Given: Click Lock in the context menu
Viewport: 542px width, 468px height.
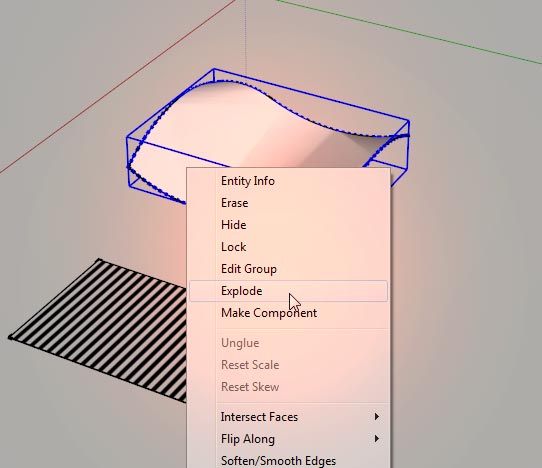Looking at the screenshot, I should tap(288, 247).
